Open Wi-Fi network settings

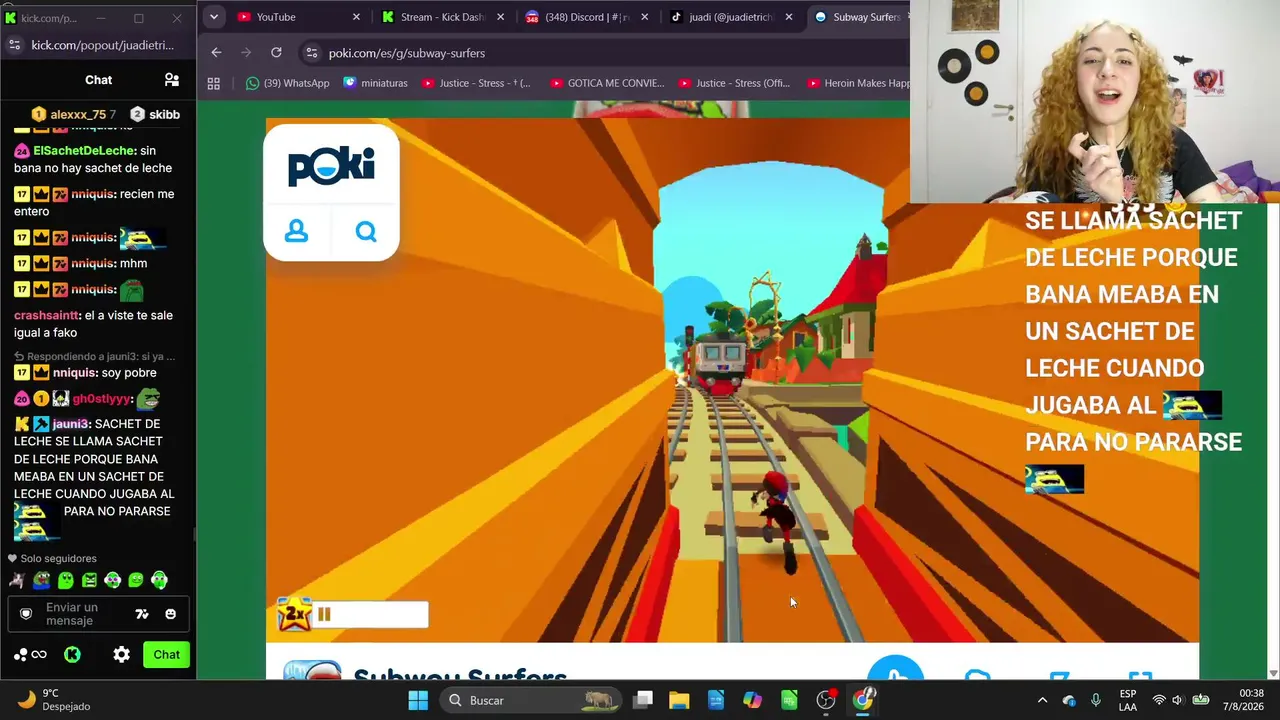[x=1159, y=700]
